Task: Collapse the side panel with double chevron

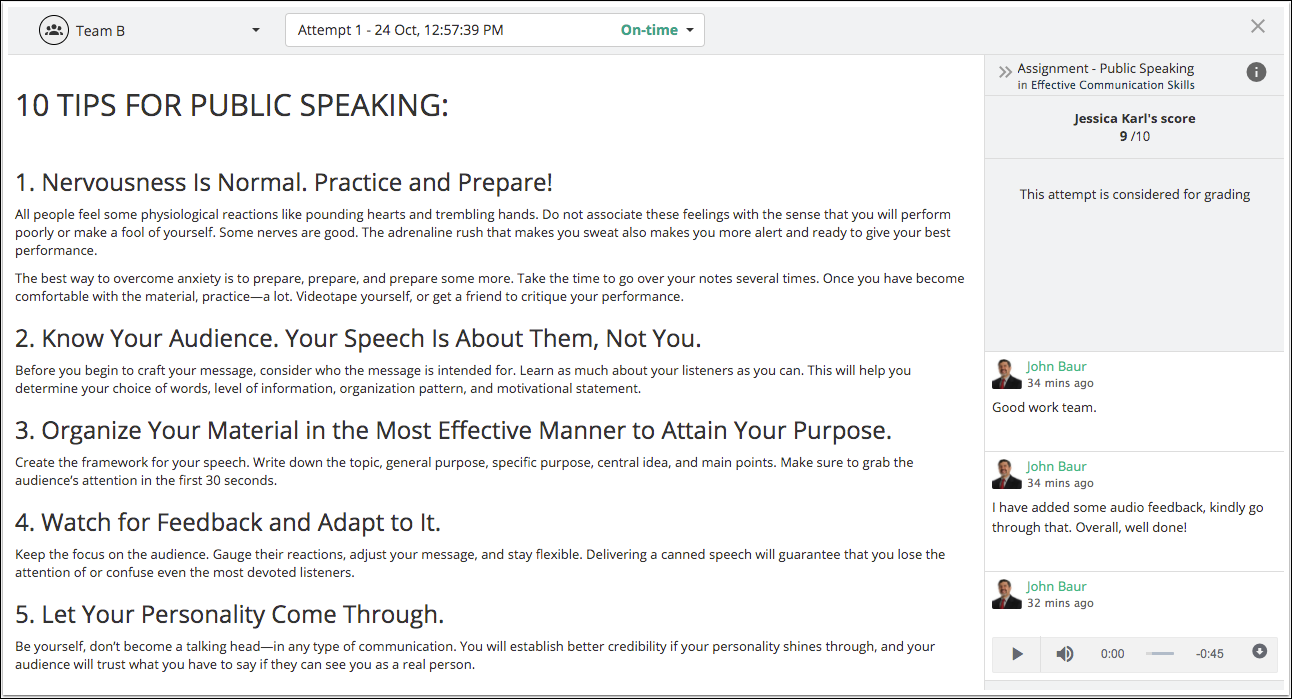Action: [1005, 72]
